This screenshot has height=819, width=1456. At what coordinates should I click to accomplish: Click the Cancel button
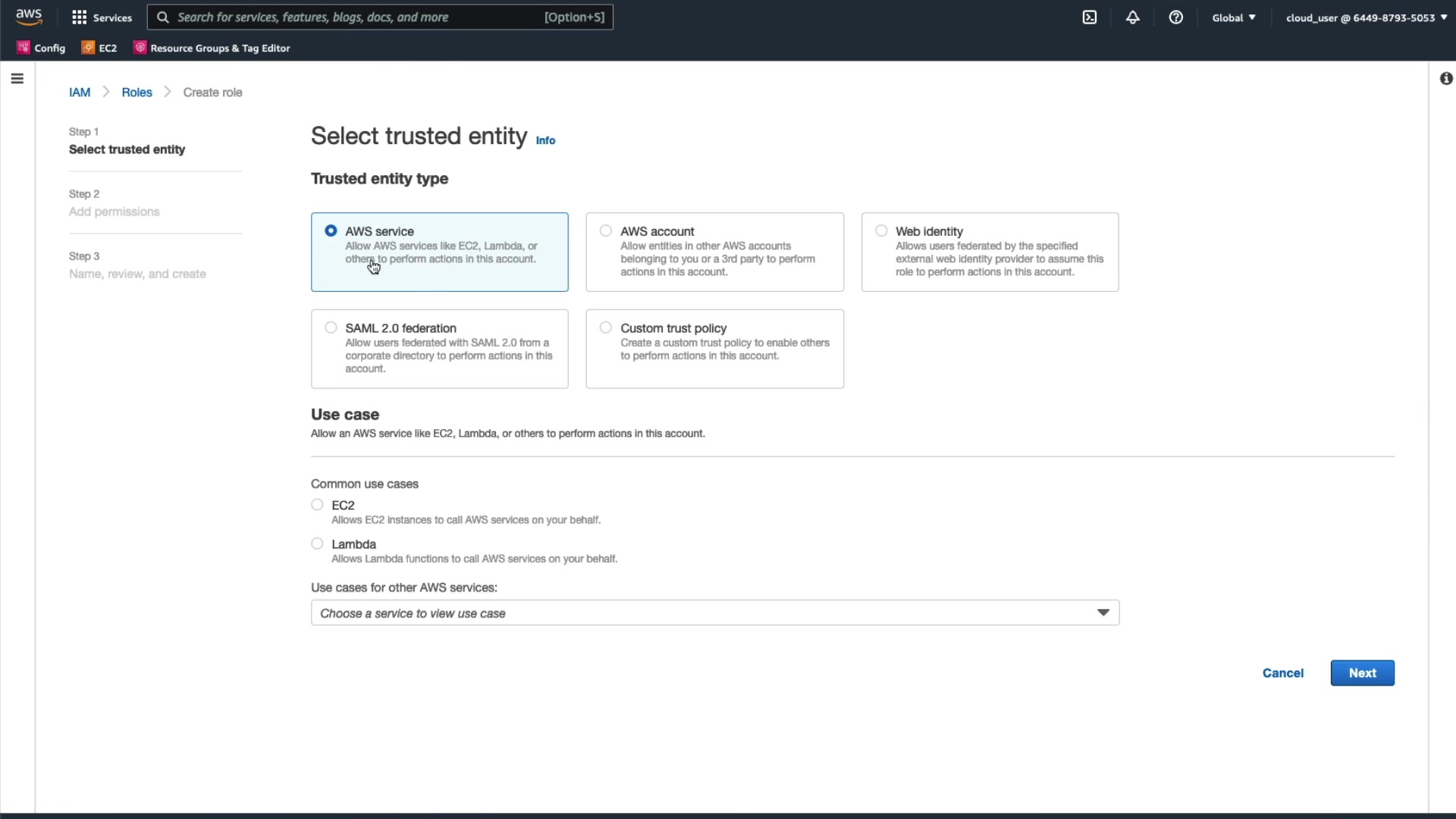click(x=1282, y=673)
